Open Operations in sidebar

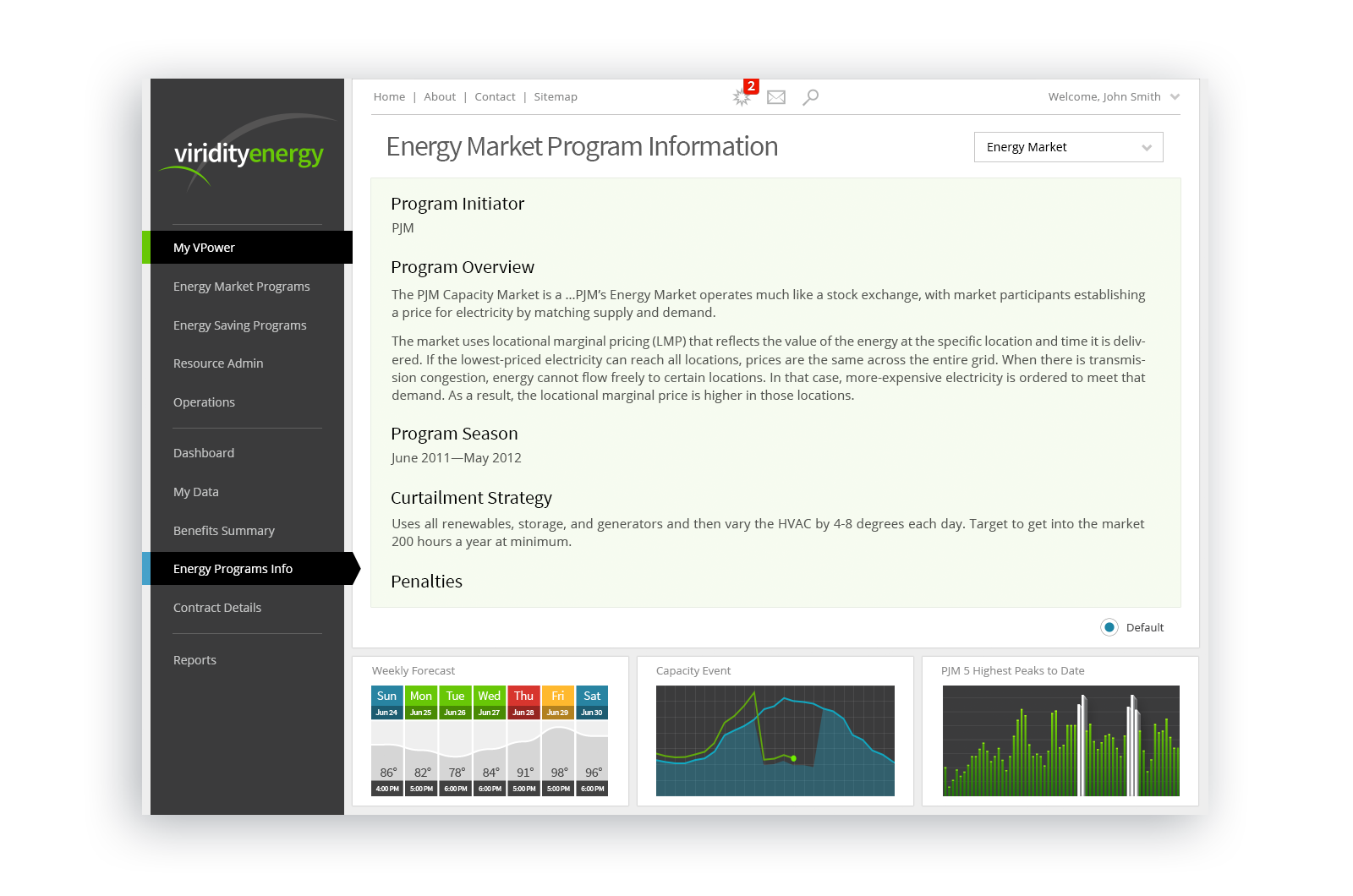tap(204, 402)
